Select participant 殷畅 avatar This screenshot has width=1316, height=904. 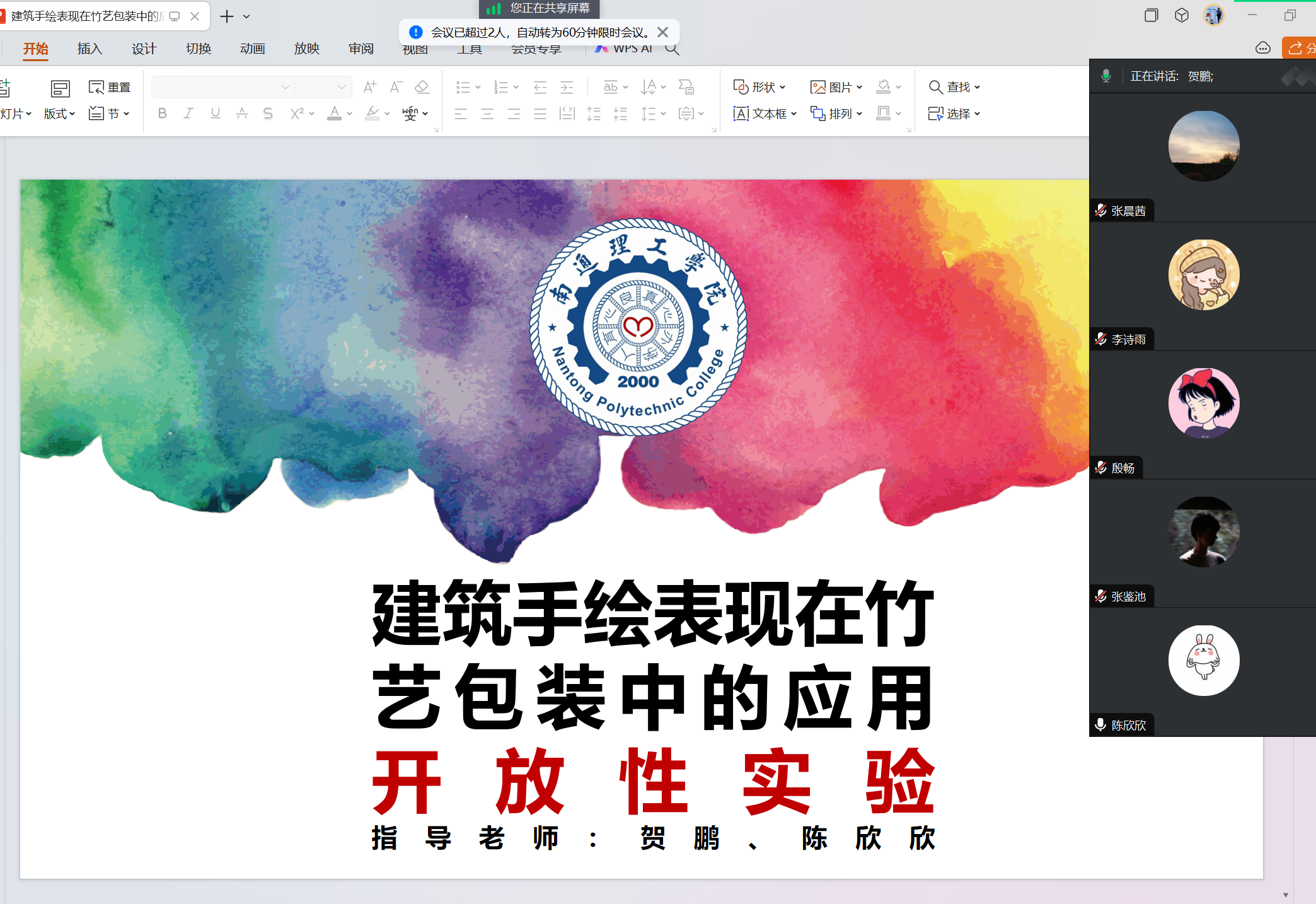[1204, 403]
